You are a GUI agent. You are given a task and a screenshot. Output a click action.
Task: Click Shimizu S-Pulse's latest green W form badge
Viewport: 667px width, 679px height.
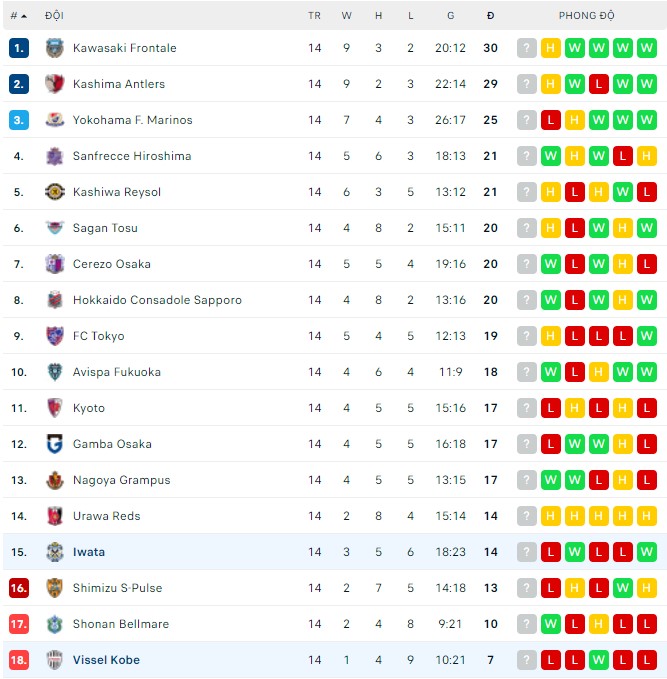[623, 588]
